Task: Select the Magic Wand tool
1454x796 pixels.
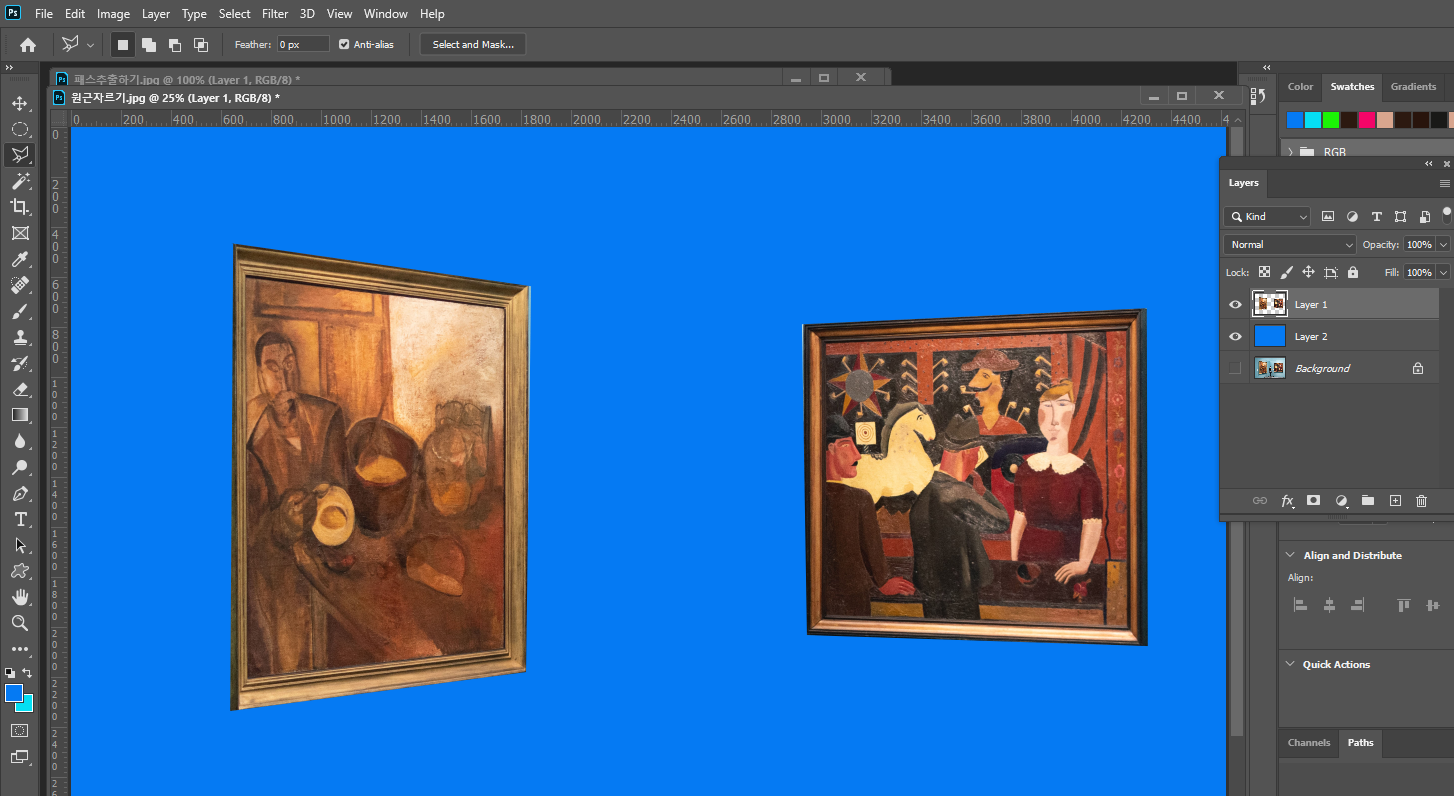Action: 19,181
